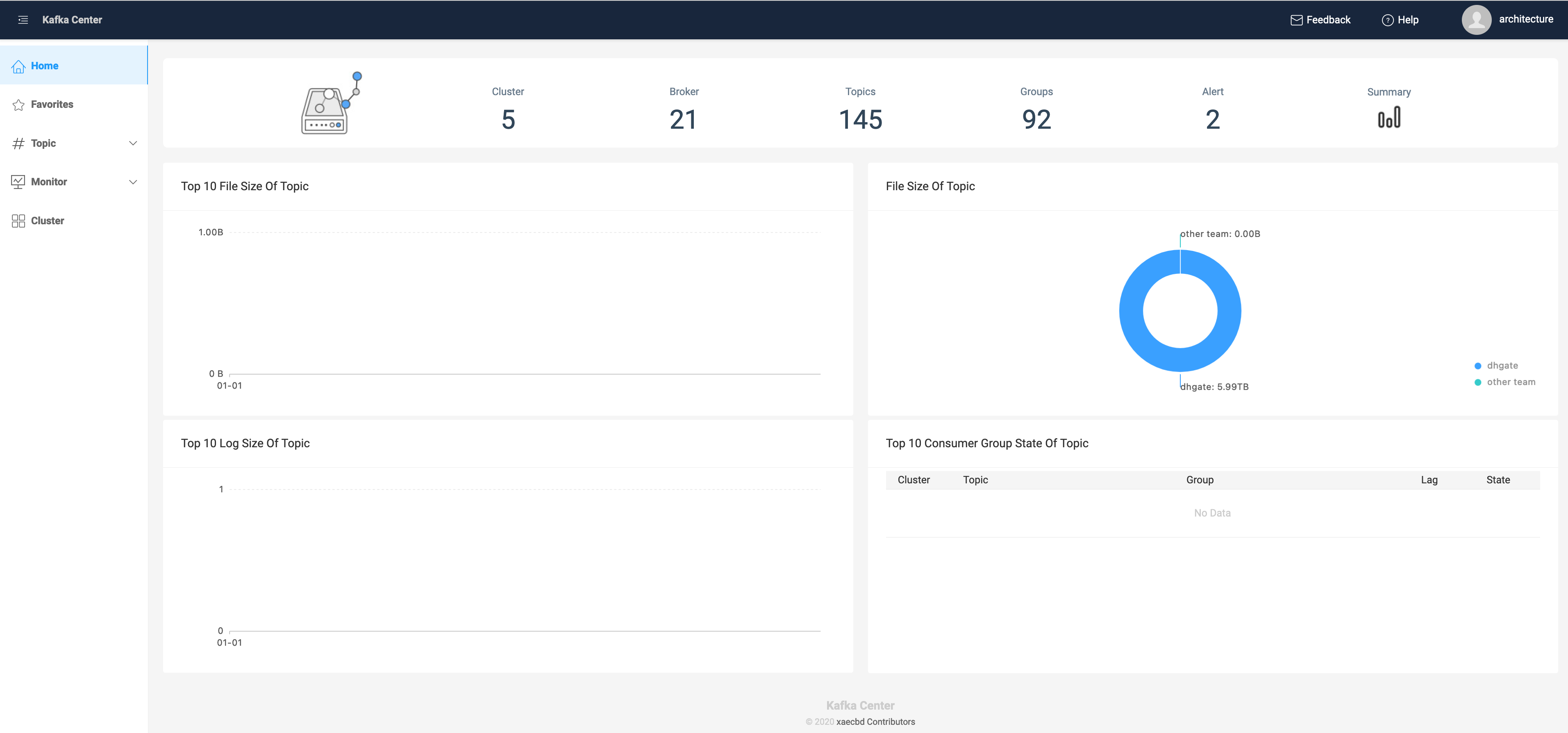Image resolution: width=1568 pixels, height=733 pixels.
Task: Click the 1.00B axis label
Action: click(x=211, y=232)
